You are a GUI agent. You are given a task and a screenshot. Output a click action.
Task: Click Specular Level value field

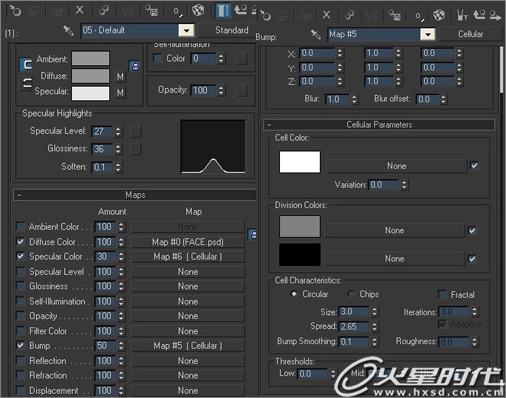103,131
